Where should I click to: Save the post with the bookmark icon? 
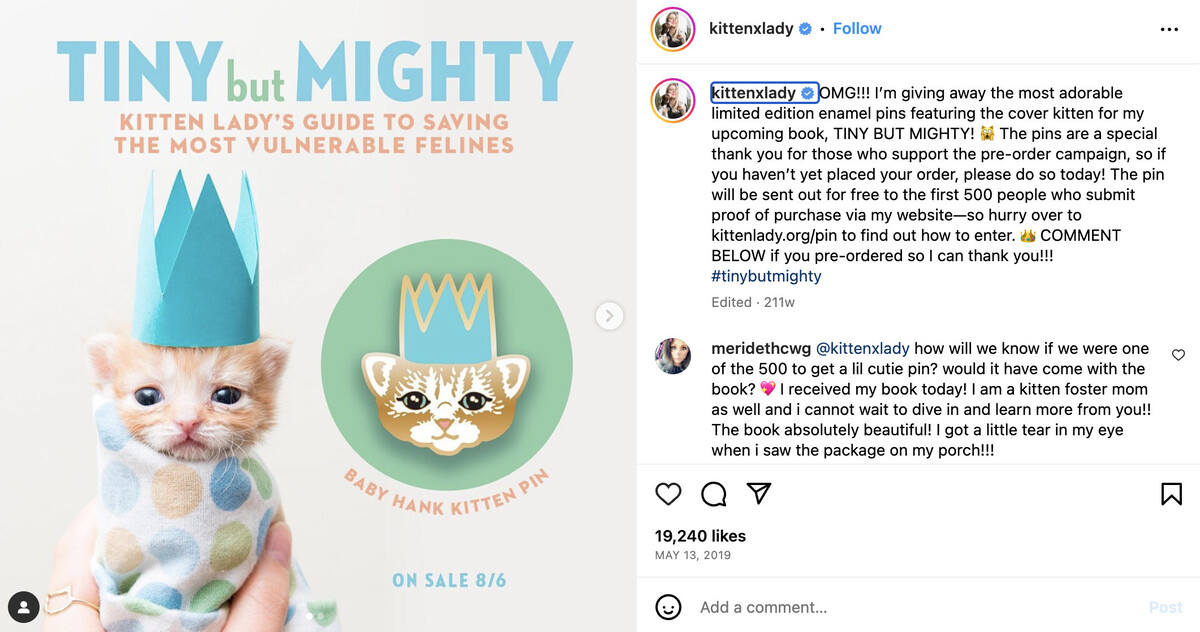click(x=1171, y=494)
